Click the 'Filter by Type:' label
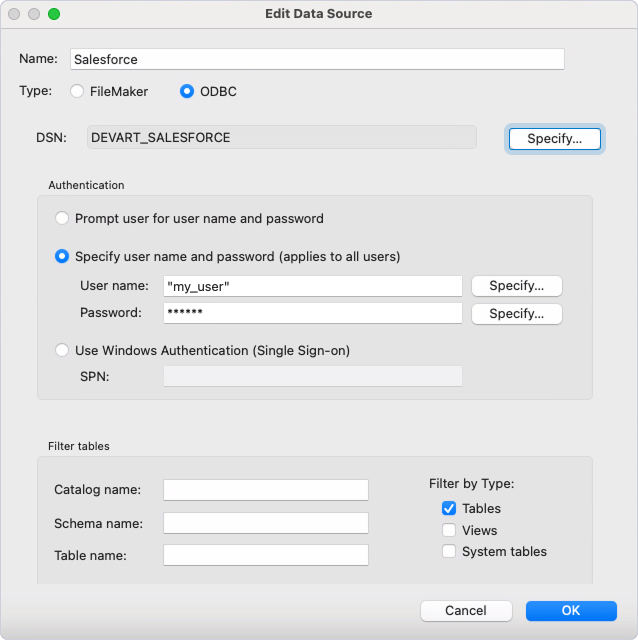Image resolution: width=638 pixels, height=640 pixels. pyautogui.click(x=471, y=484)
